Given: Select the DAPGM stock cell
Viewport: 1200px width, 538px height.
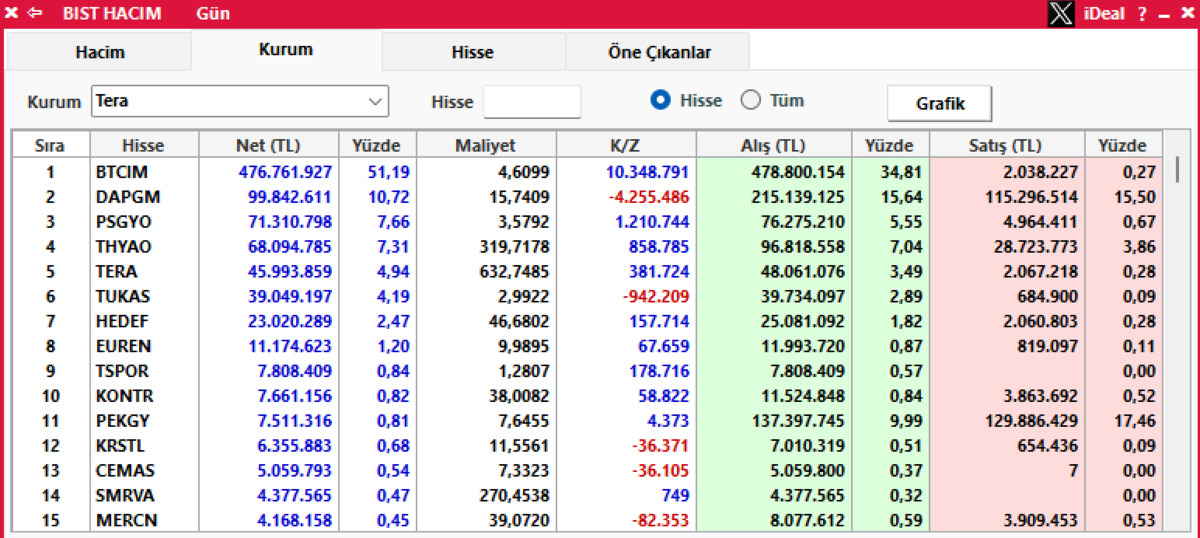Looking at the screenshot, I should (x=144, y=197).
